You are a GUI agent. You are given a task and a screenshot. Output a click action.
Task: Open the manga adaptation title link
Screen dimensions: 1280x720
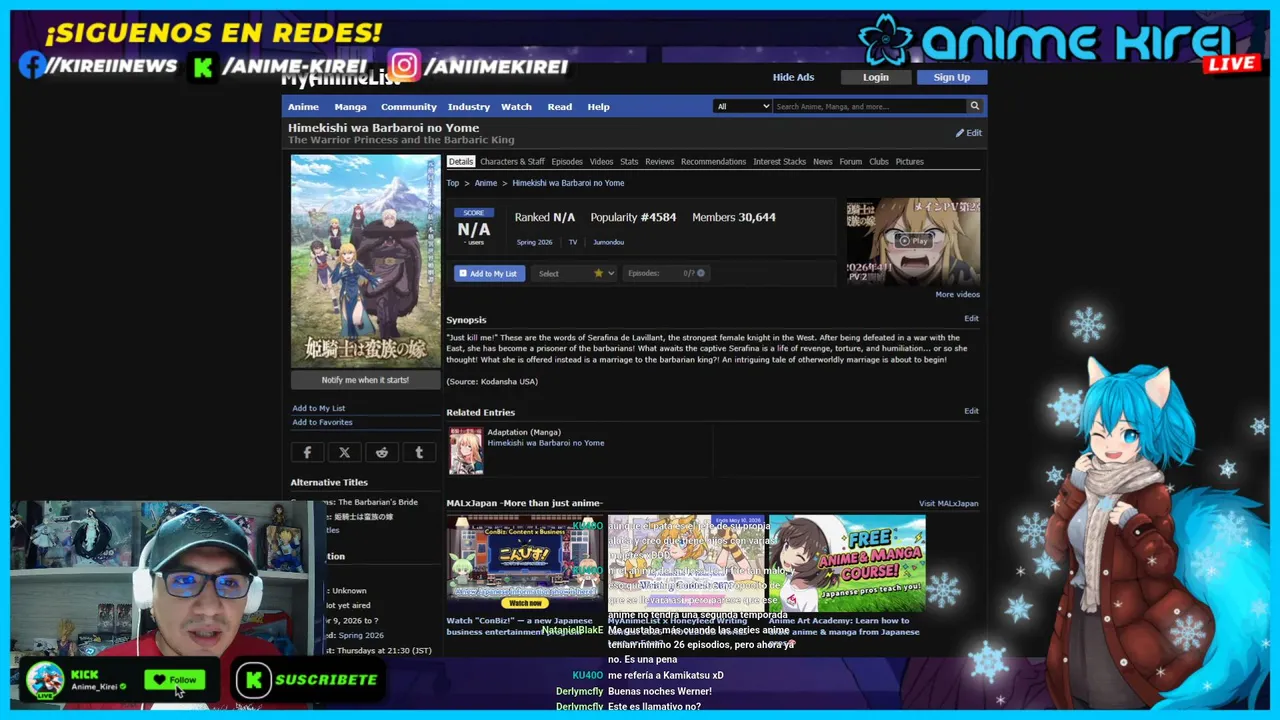(x=545, y=443)
